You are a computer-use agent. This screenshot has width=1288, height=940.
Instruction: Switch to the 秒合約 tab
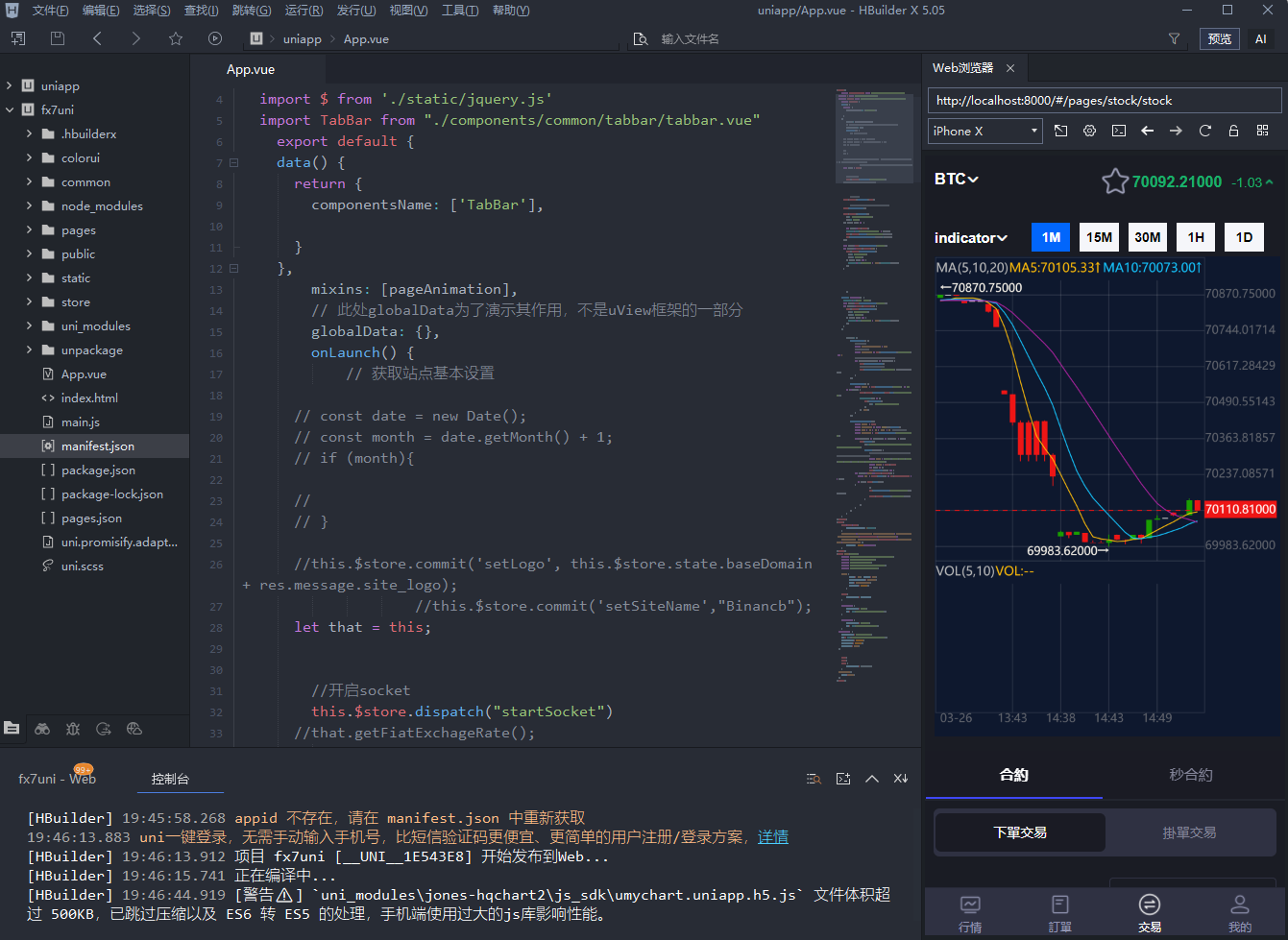click(1191, 775)
